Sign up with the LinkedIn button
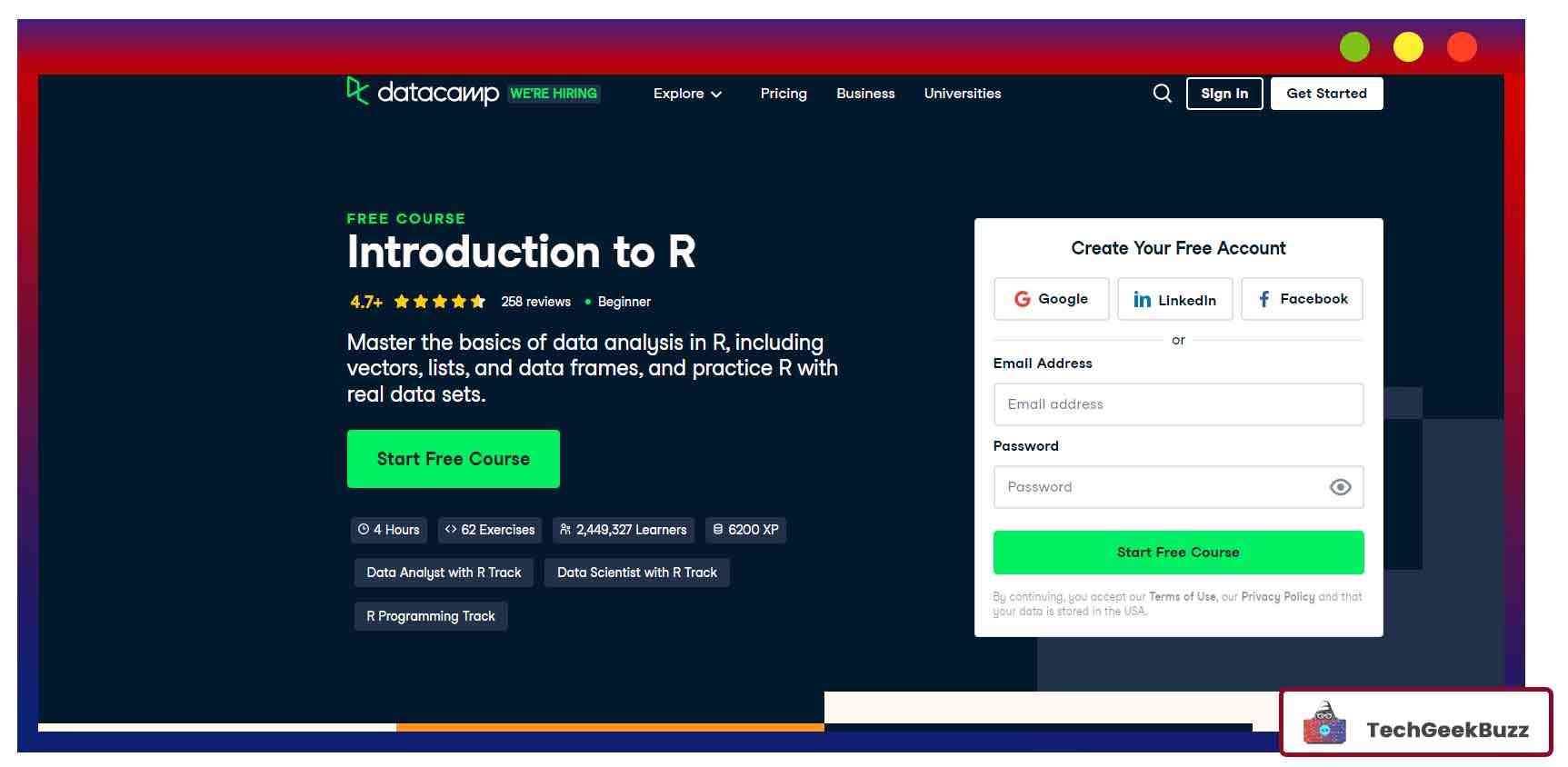This screenshot has width=1568, height=767. click(1174, 299)
